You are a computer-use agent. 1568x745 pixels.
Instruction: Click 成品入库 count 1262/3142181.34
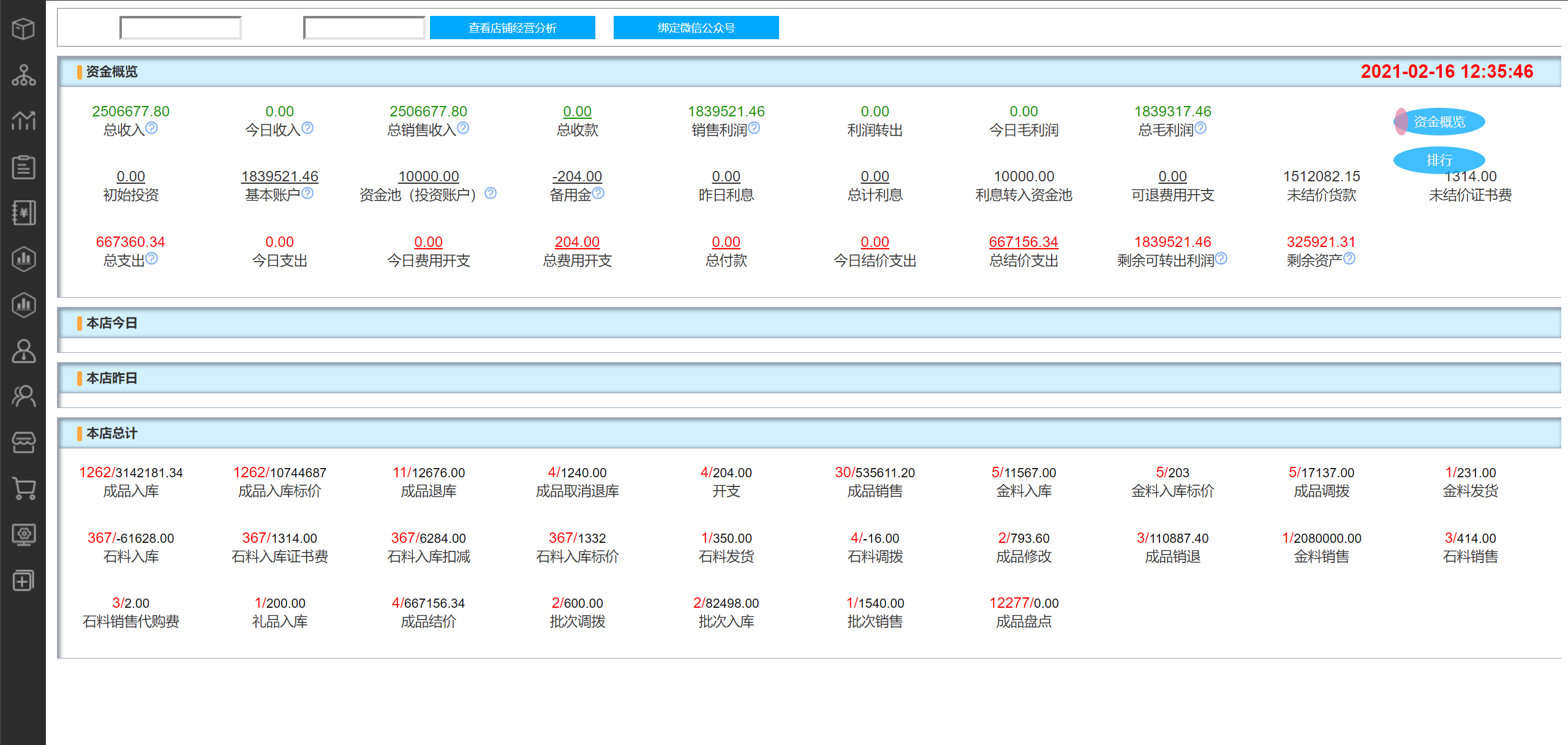[x=130, y=472]
